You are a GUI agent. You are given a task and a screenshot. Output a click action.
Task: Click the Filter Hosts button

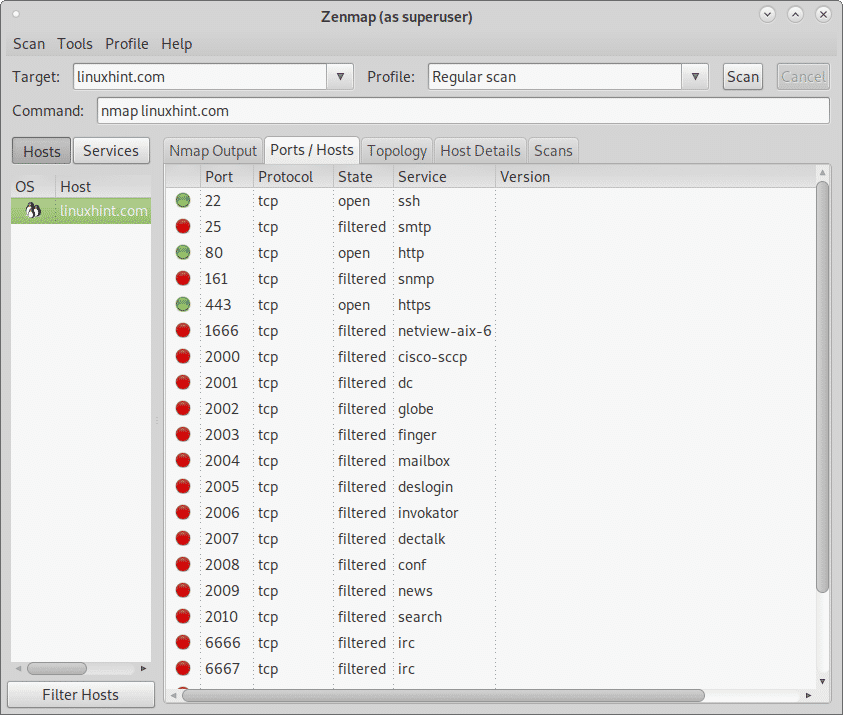coord(80,695)
